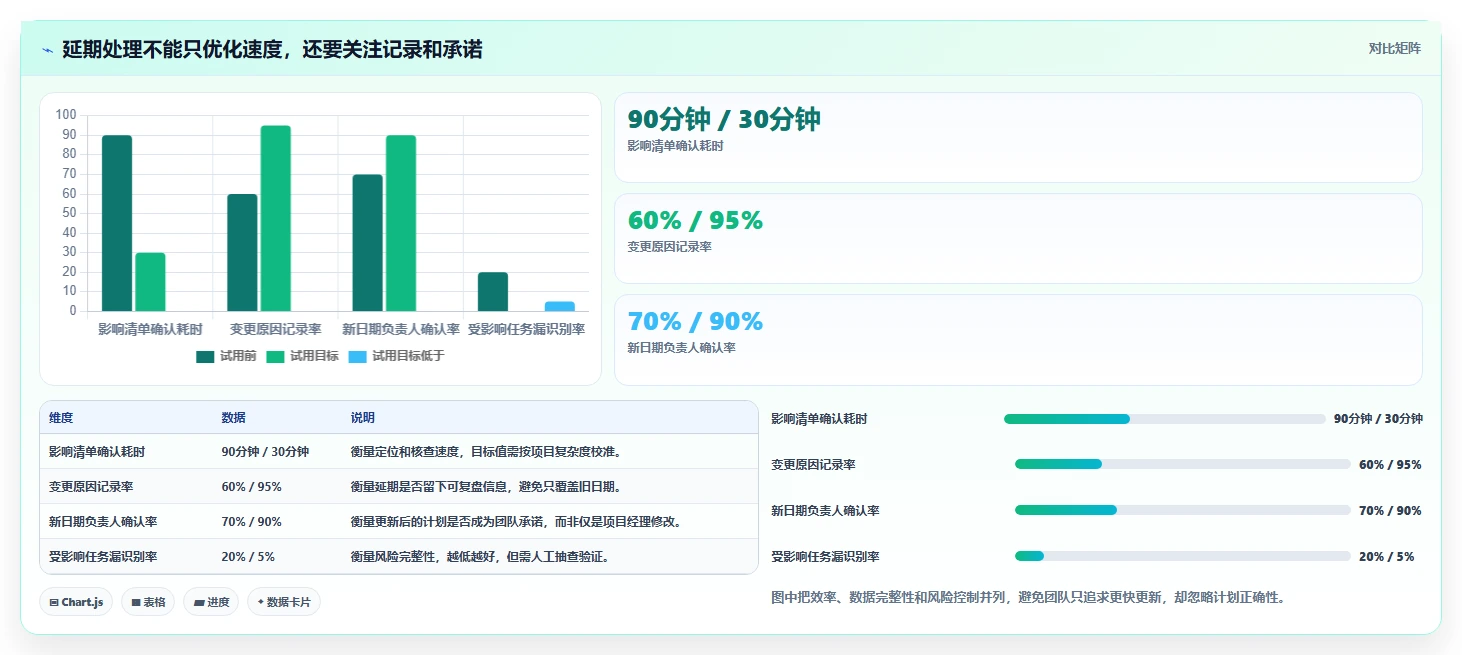This screenshot has height=655, width=1462.
Task: Click the 受影响任务漏识别率 progress bar
Action: pos(1182,556)
